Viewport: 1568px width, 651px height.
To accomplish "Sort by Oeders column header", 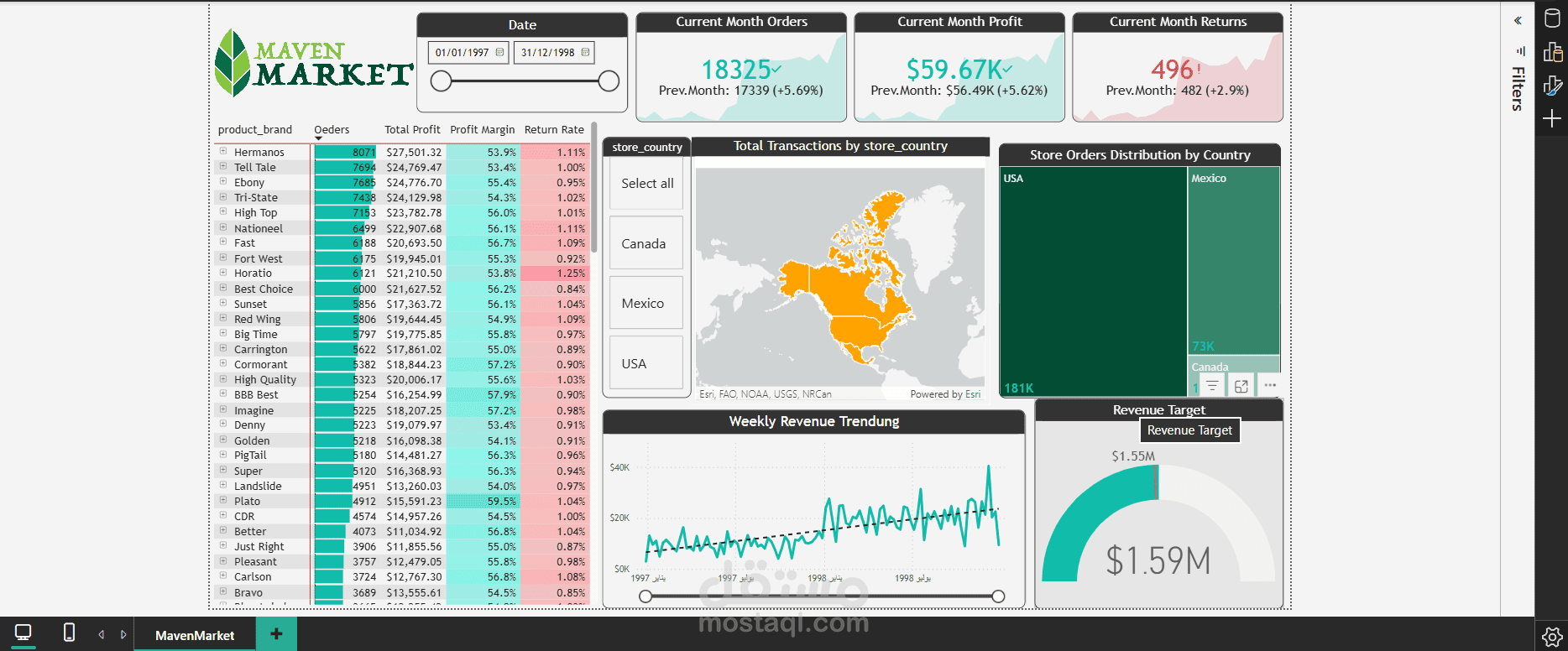I will coord(332,130).
